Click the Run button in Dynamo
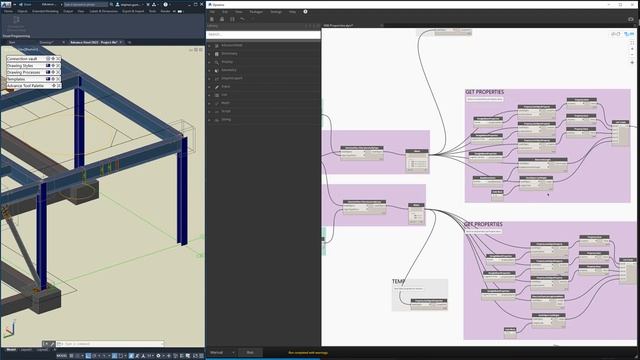The width and height of the screenshot is (640, 360). (250, 352)
